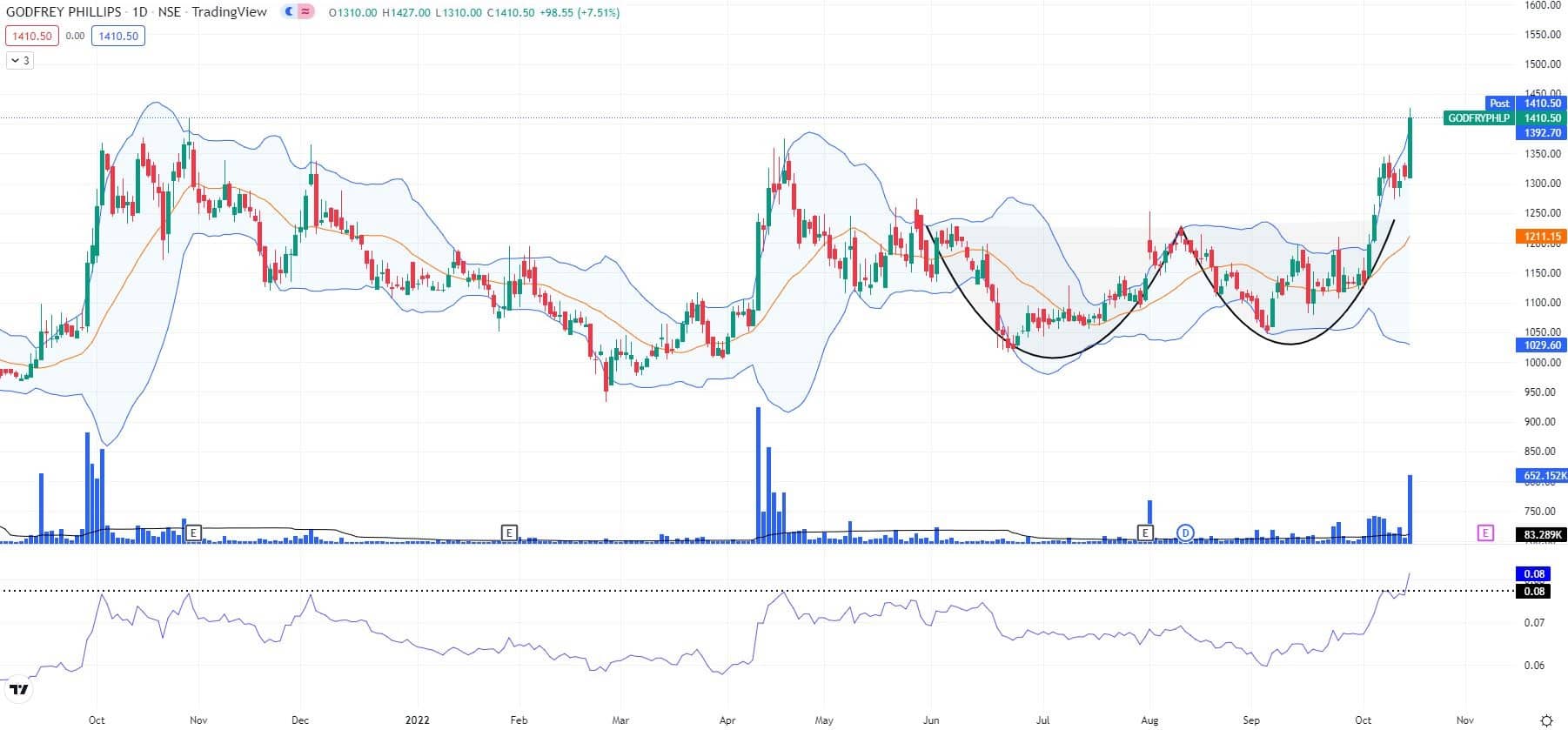Click the GODFREY PHILLIPS symbol title
This screenshot has width=1568, height=730.
click(x=63, y=12)
